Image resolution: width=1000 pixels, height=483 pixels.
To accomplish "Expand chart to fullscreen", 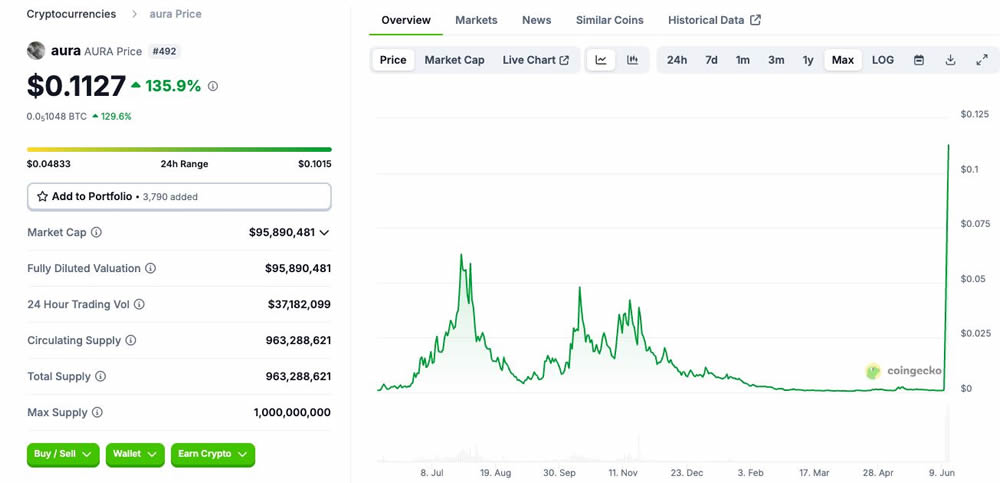I will click(982, 60).
